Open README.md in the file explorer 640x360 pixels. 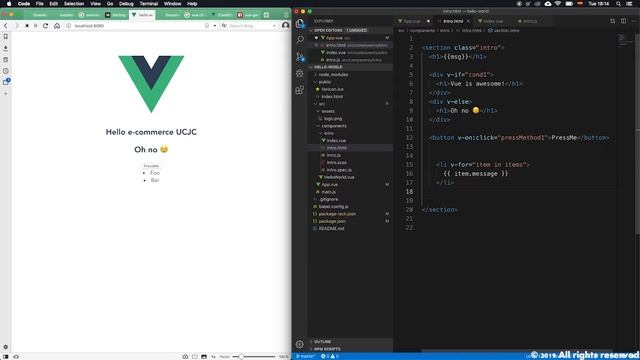(331, 229)
